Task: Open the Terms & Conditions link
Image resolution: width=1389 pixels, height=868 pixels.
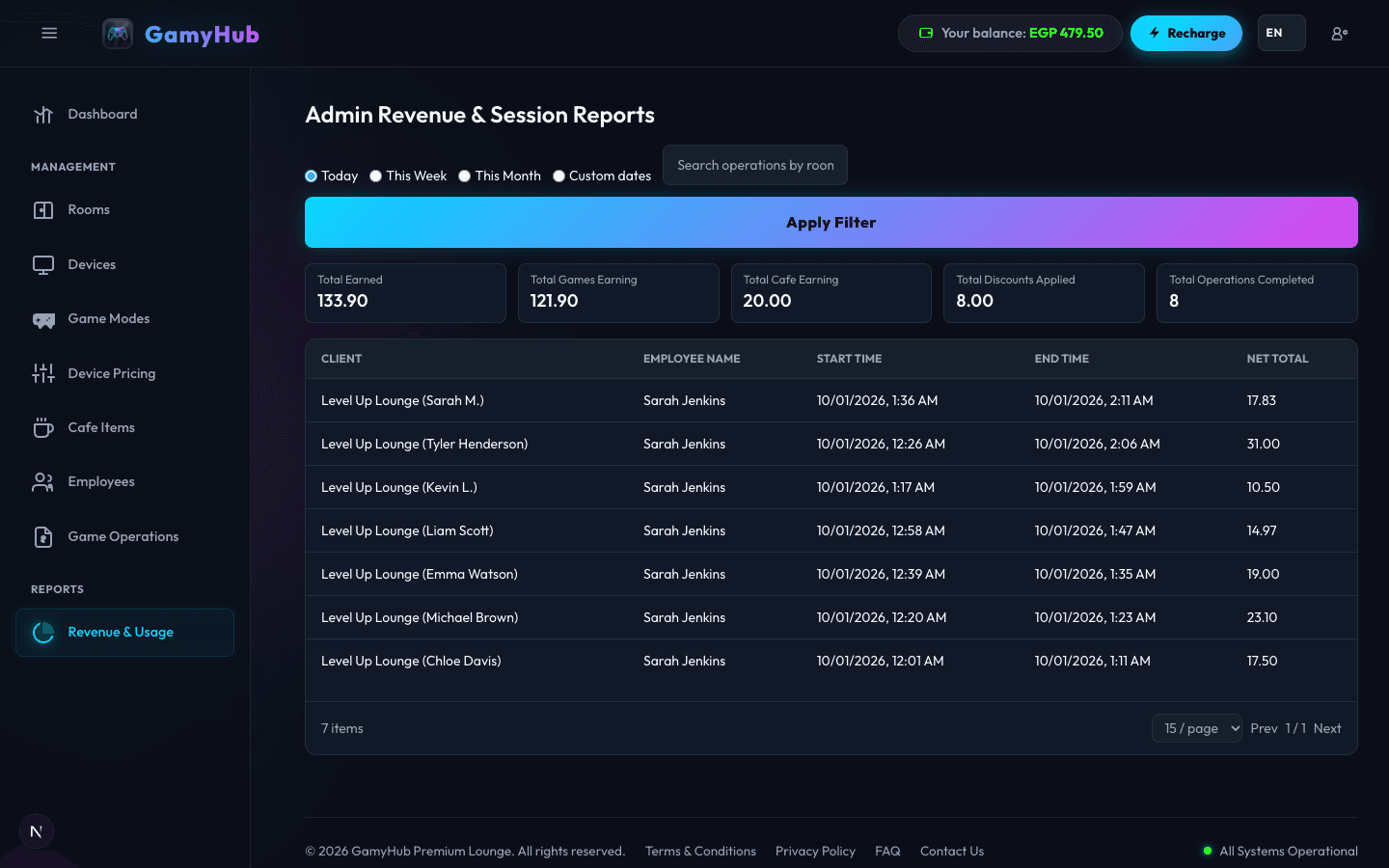Action: click(x=700, y=852)
